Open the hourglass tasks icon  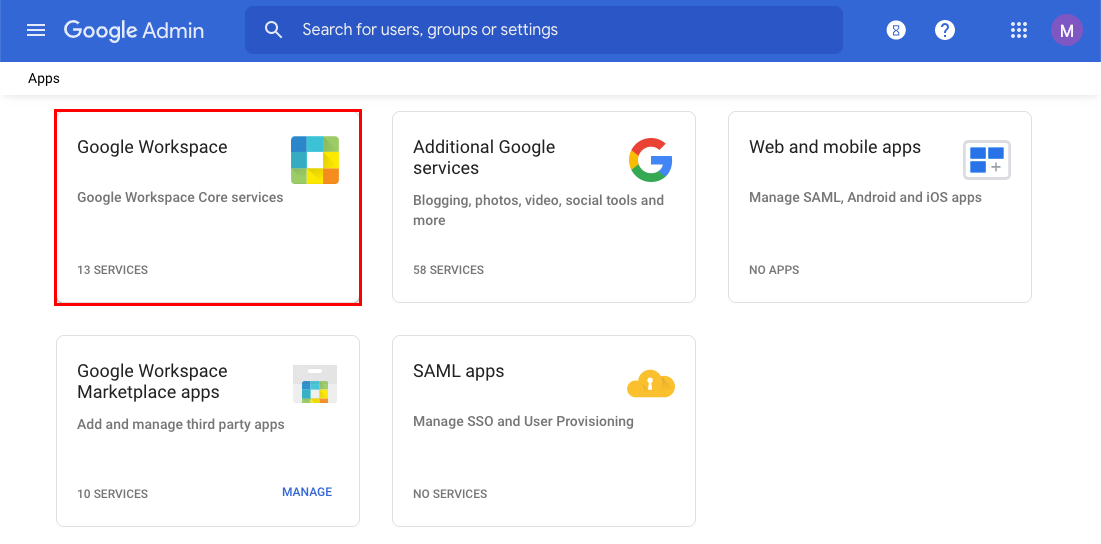(896, 30)
